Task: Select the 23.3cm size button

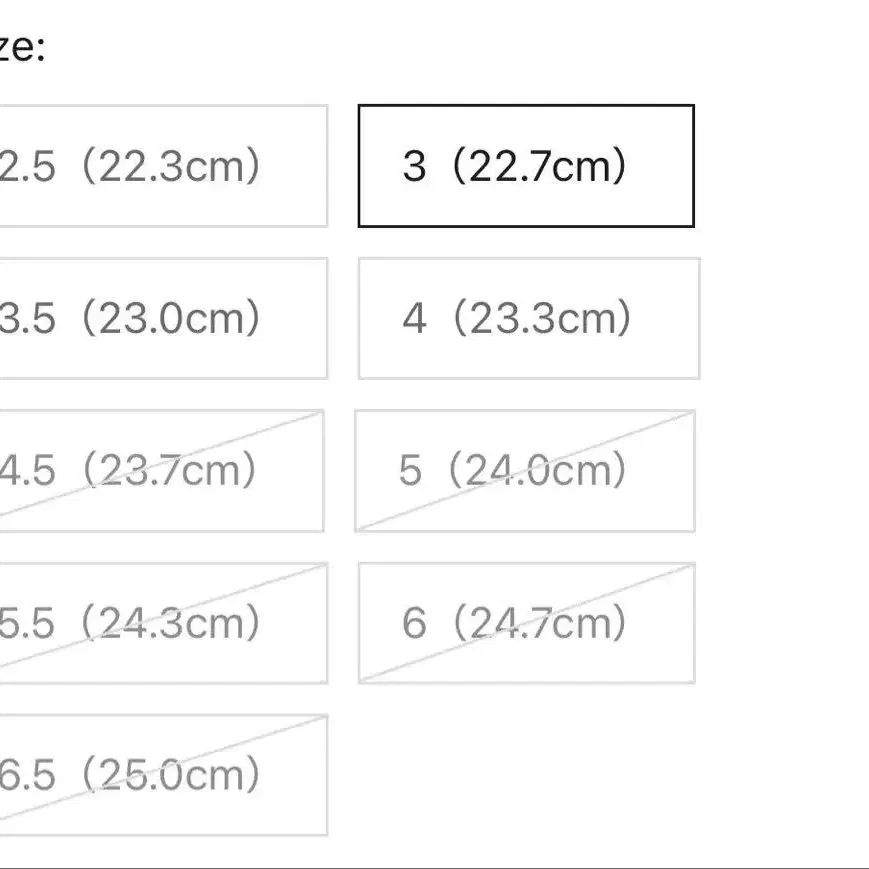Action: (528, 319)
